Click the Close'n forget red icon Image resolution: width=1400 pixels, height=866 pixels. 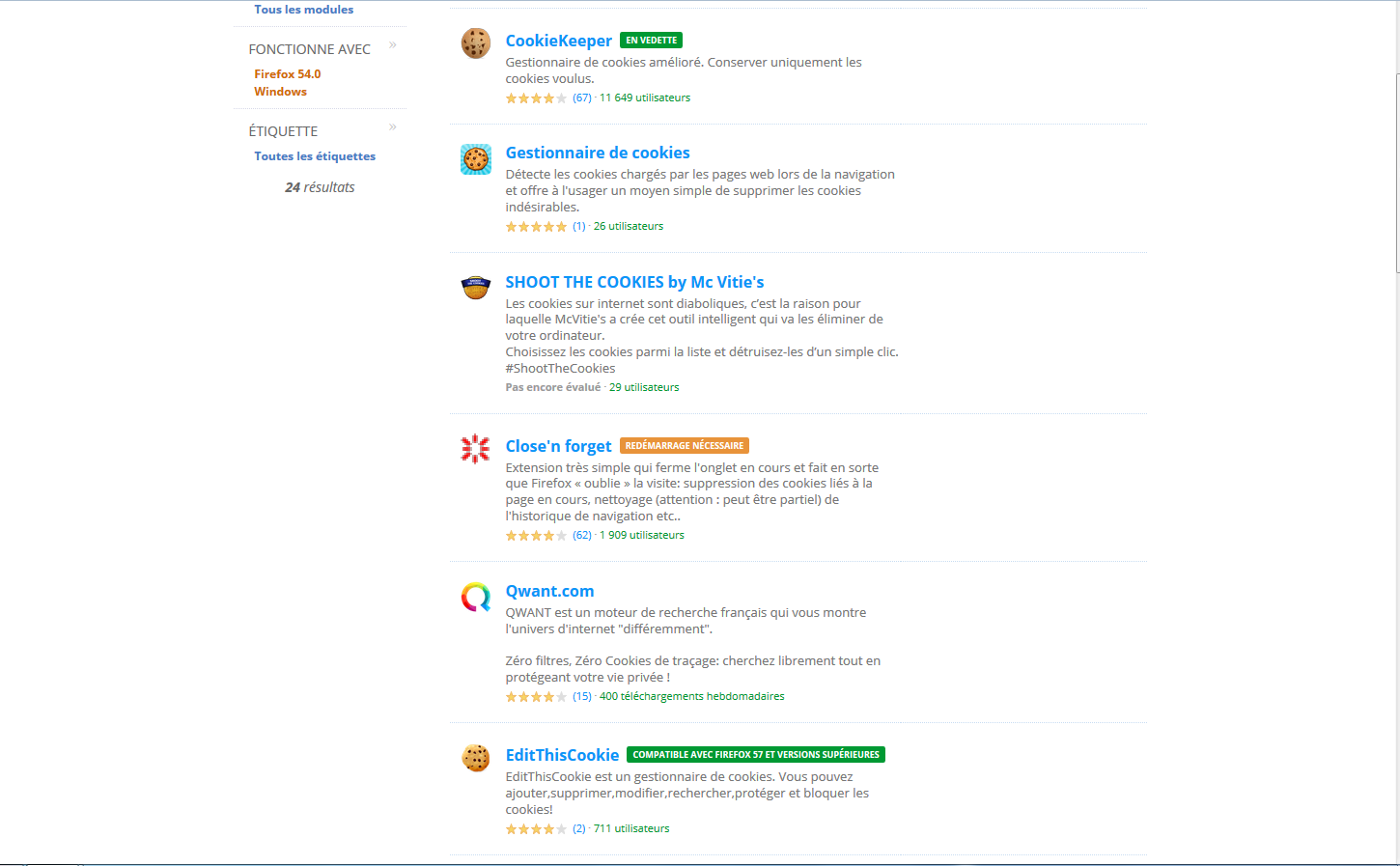[475, 449]
